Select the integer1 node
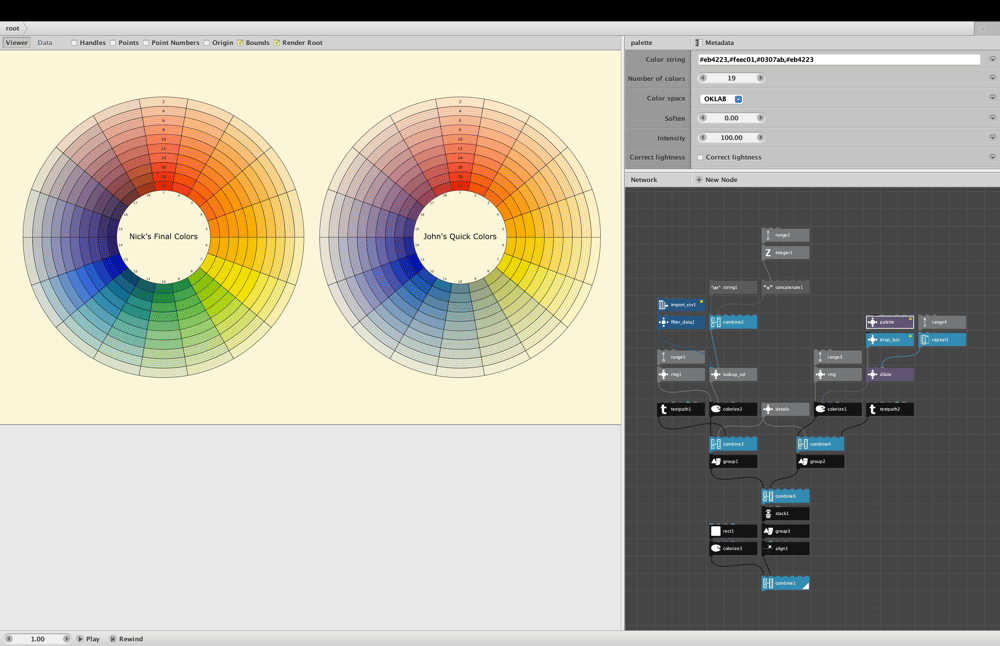Viewport: 1000px width, 646px height. pos(786,253)
